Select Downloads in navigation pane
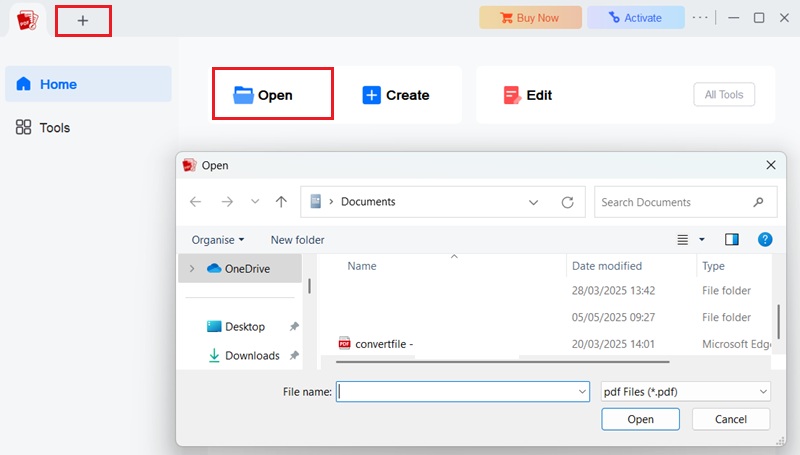 (245, 356)
